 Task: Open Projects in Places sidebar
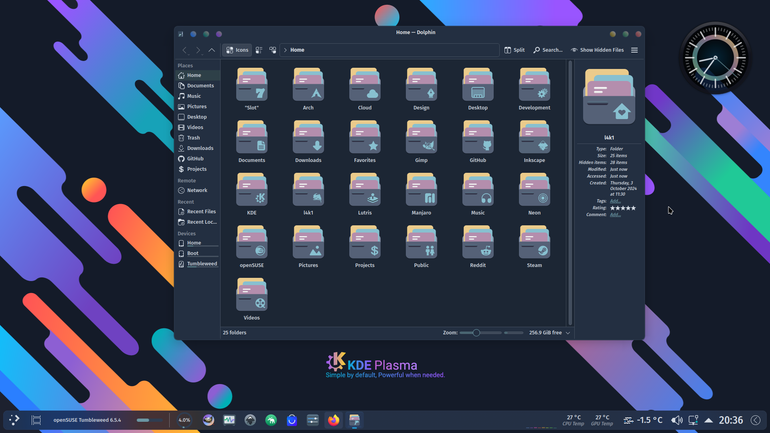[198, 169]
